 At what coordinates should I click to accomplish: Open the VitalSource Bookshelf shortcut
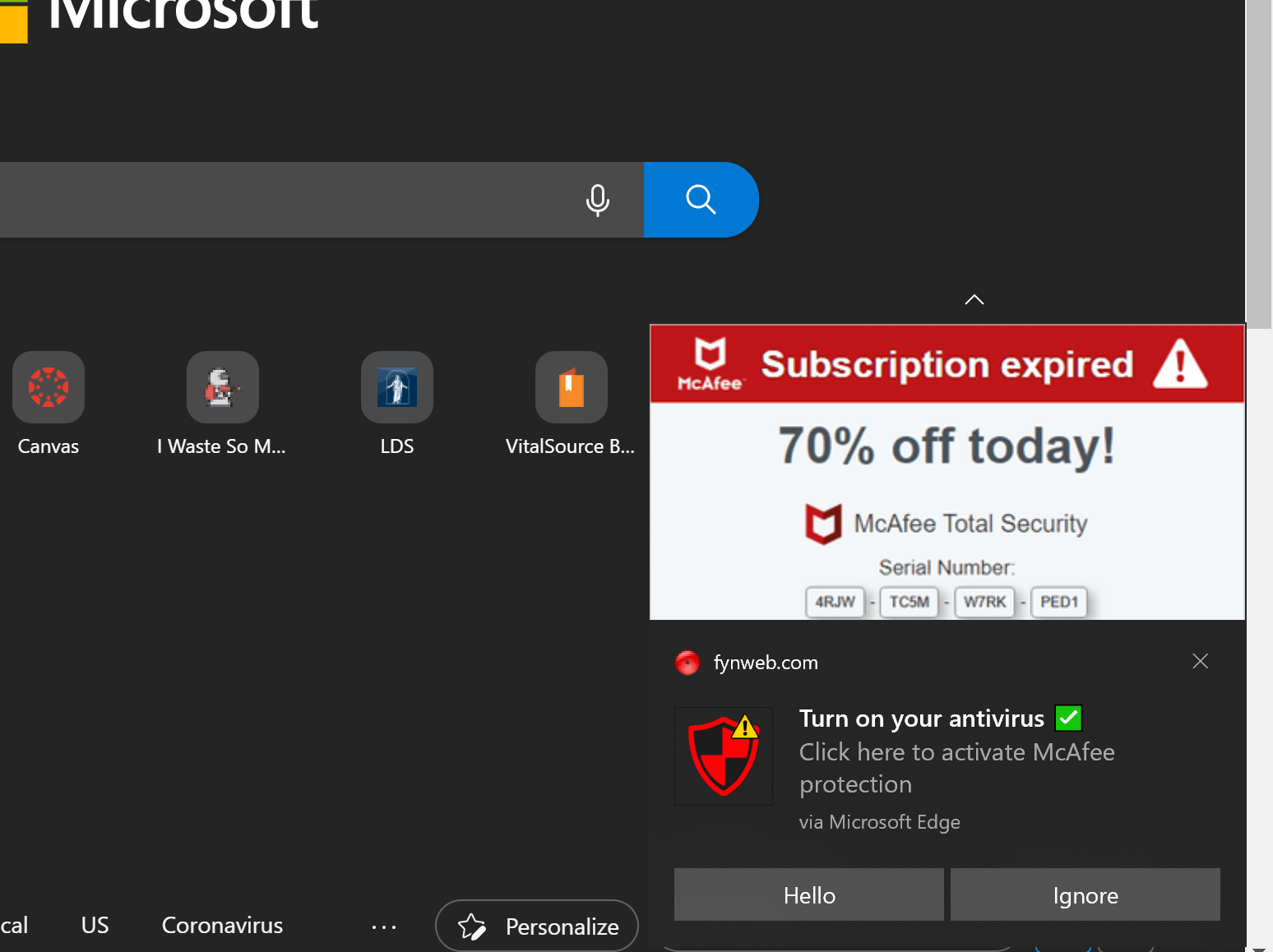tap(571, 387)
